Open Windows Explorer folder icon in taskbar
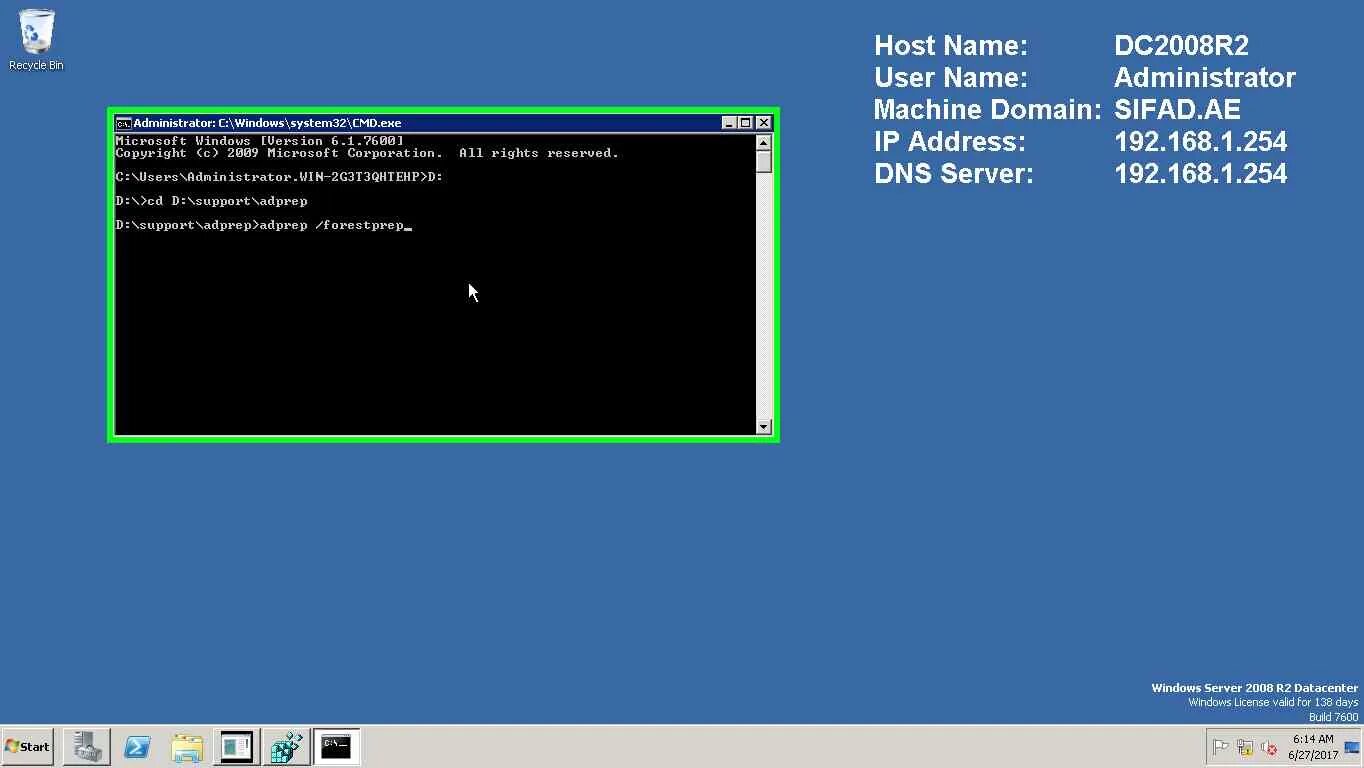Image resolution: width=1364 pixels, height=768 pixels. [x=186, y=747]
